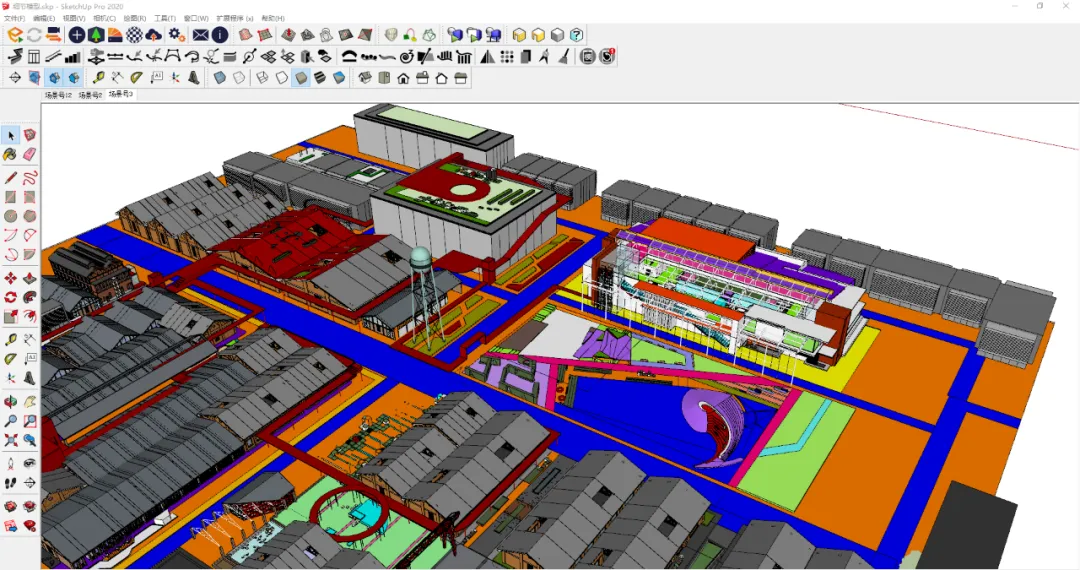This screenshot has height=570, width=1080.
Task: Open the round info 'i' icon
Action: [220, 35]
